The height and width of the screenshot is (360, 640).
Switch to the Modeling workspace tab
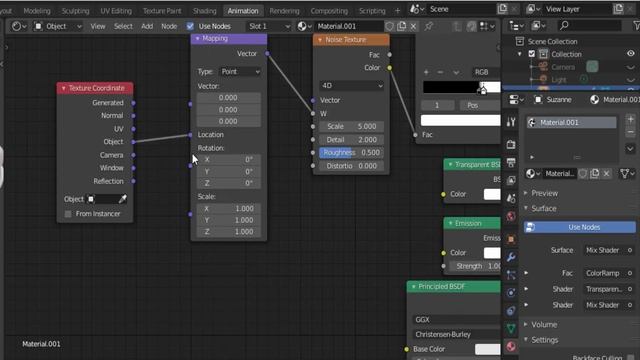pyautogui.click(x=37, y=11)
